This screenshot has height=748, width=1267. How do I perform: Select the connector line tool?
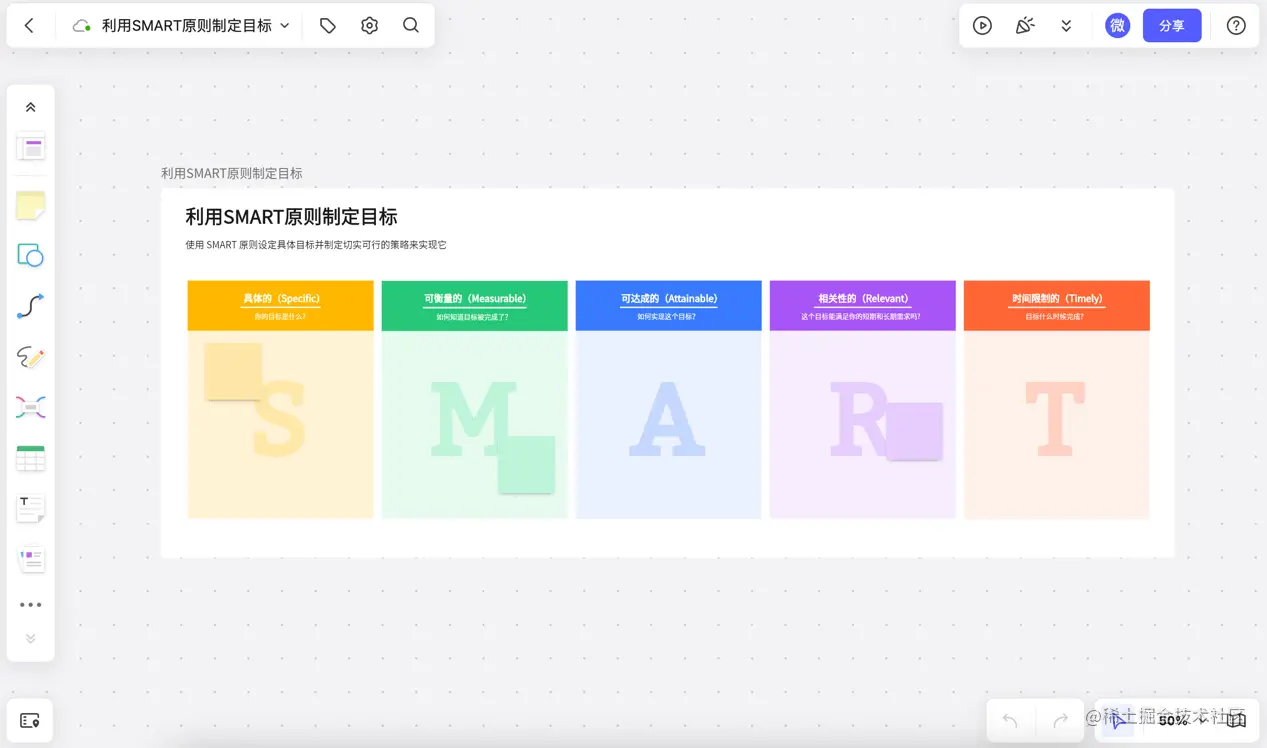31,306
